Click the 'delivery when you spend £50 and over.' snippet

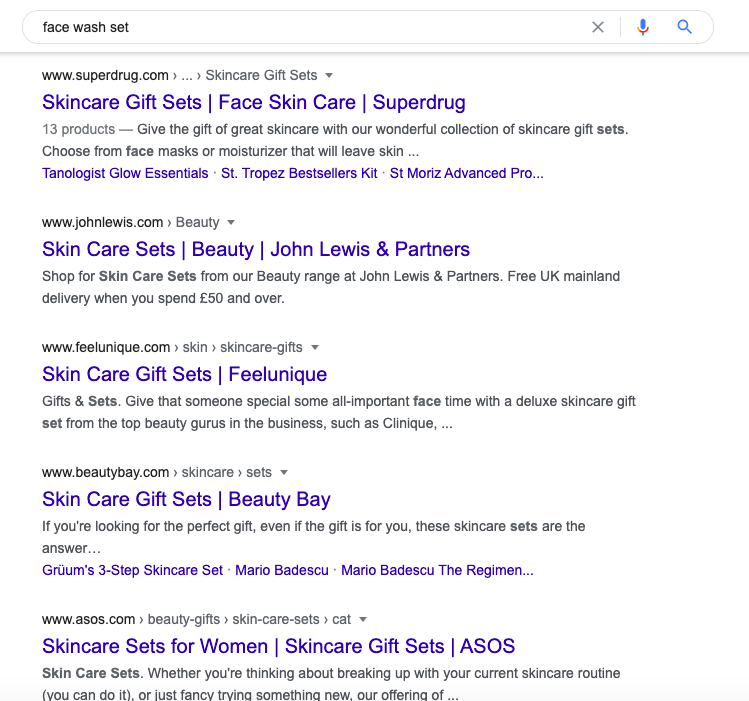coord(163,298)
